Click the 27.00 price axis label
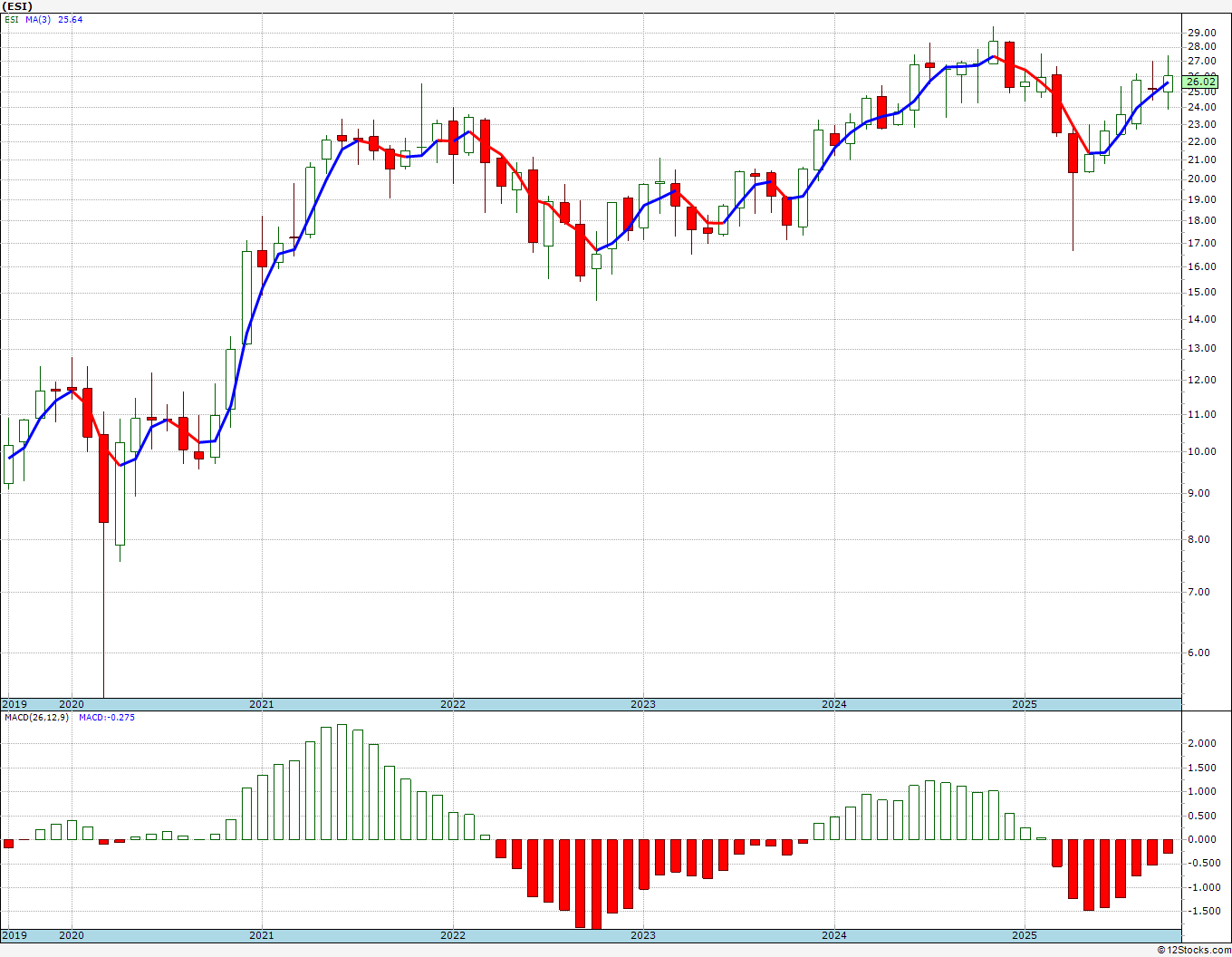 pos(1201,62)
